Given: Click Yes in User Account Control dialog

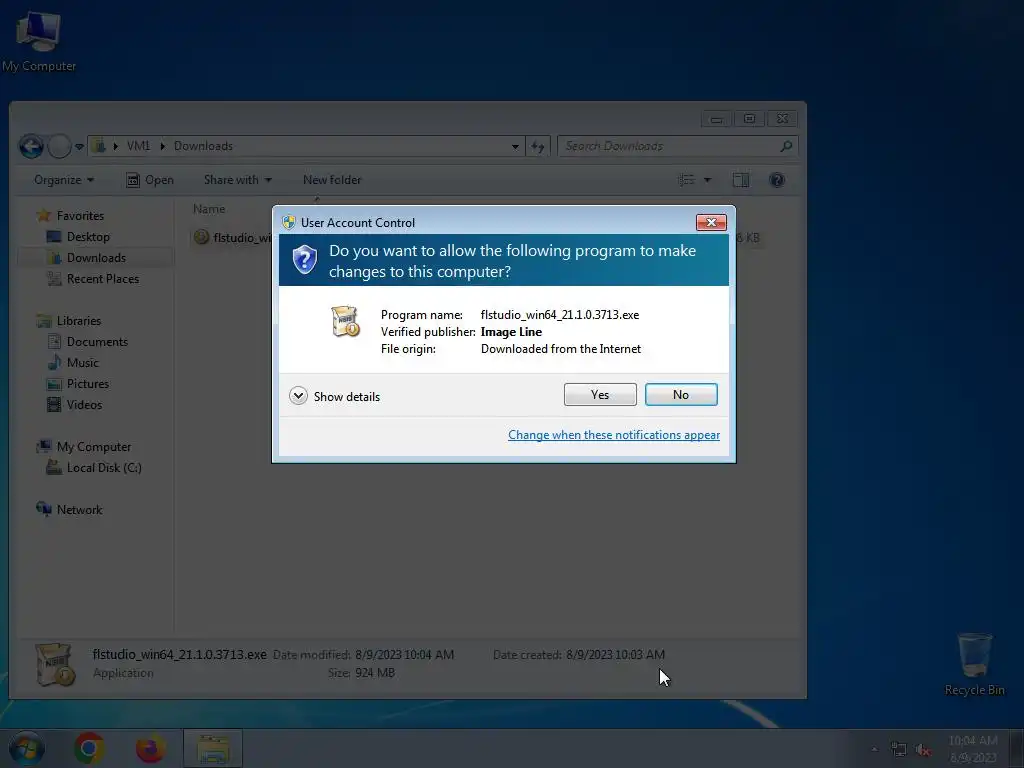Looking at the screenshot, I should point(600,394).
